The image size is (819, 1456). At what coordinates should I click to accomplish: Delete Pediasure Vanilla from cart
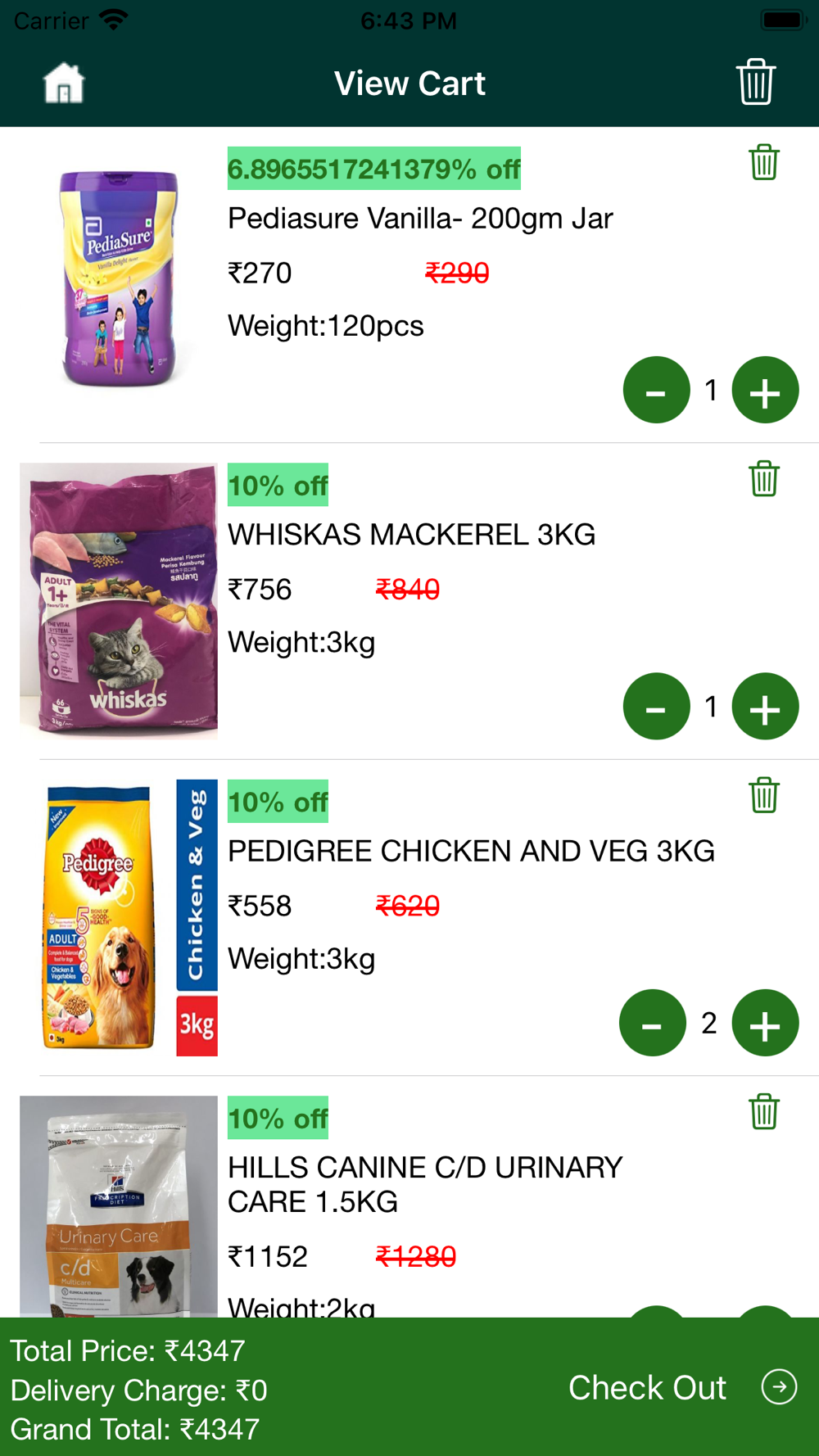(x=763, y=162)
